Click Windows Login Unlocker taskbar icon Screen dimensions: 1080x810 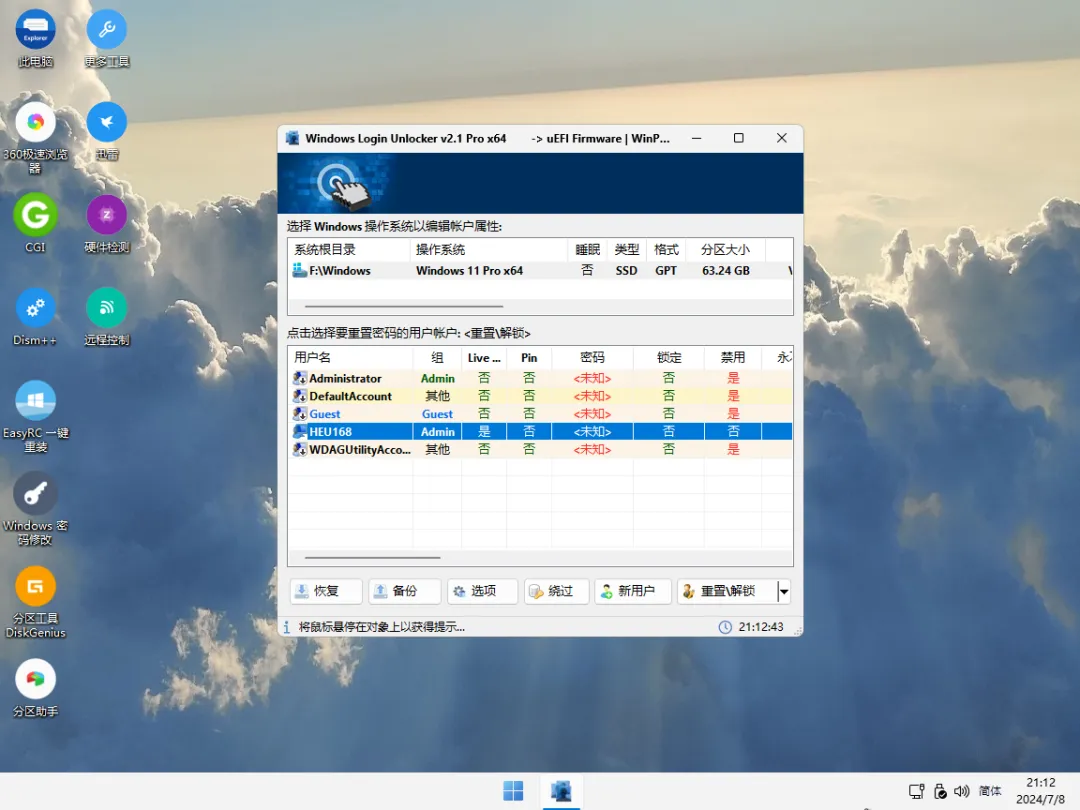tap(561, 791)
